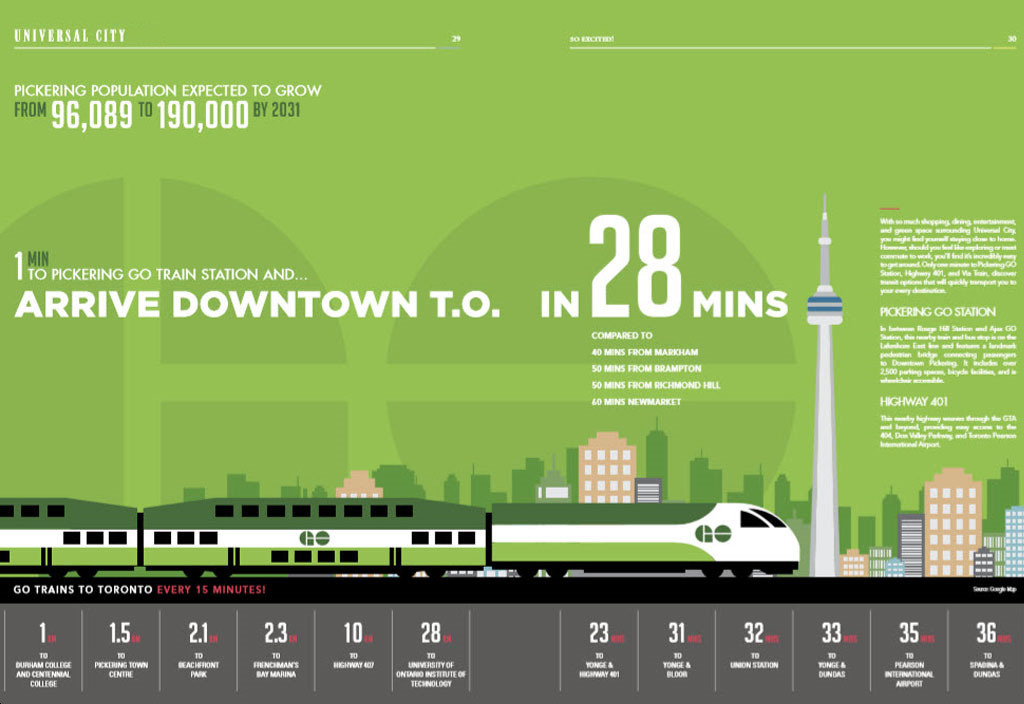Screen dimensions: 1024x704
Task: Select the Highway 401 heading
Action: 912,401
